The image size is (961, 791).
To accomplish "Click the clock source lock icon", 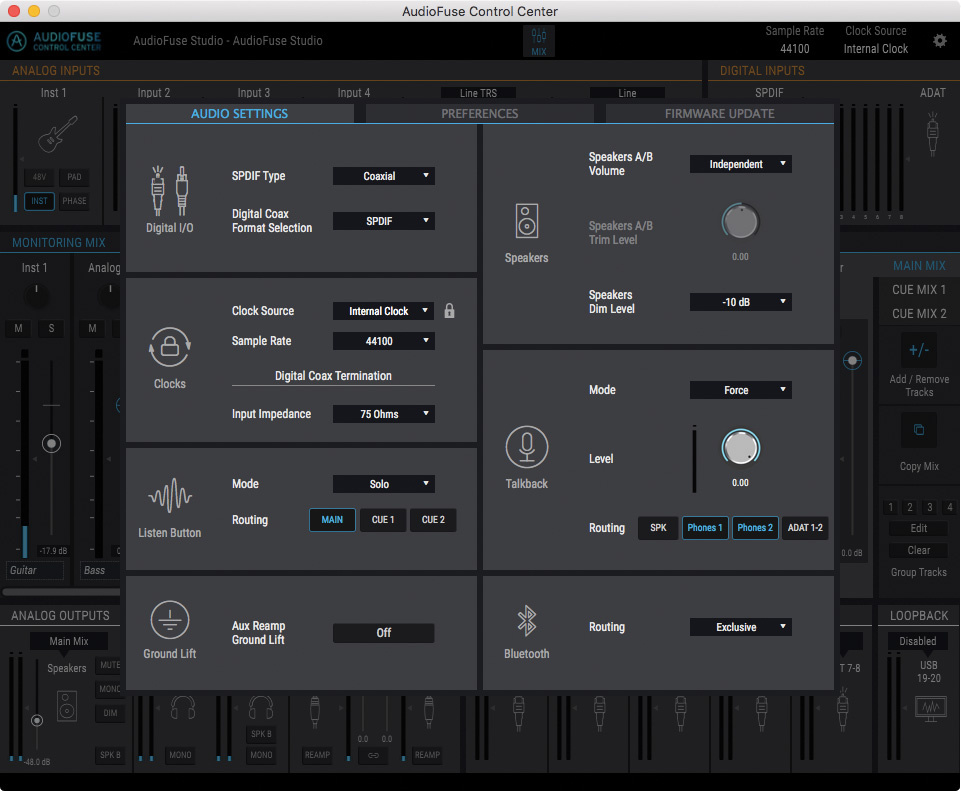I will (449, 311).
